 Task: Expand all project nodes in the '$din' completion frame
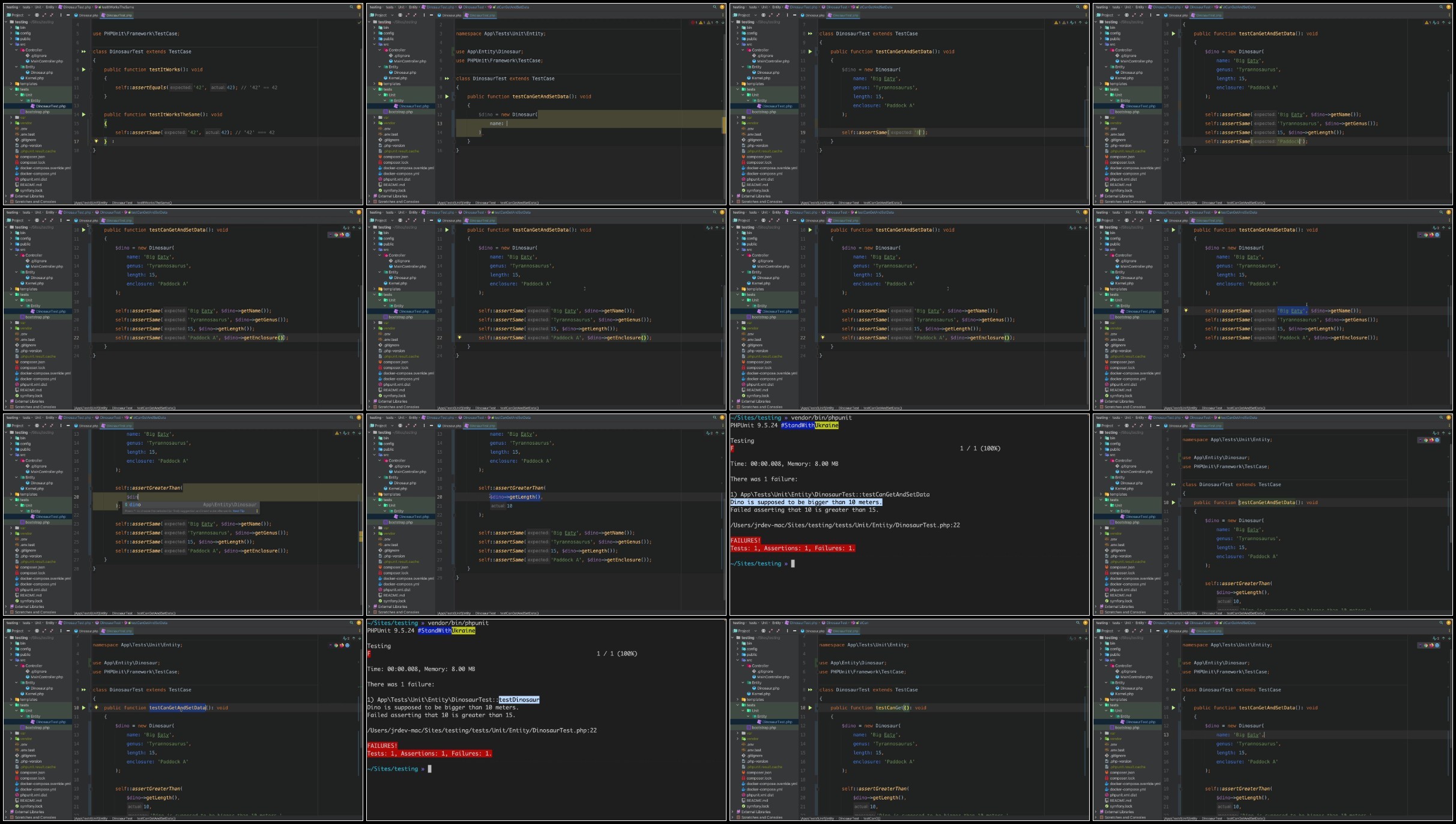coord(44,426)
